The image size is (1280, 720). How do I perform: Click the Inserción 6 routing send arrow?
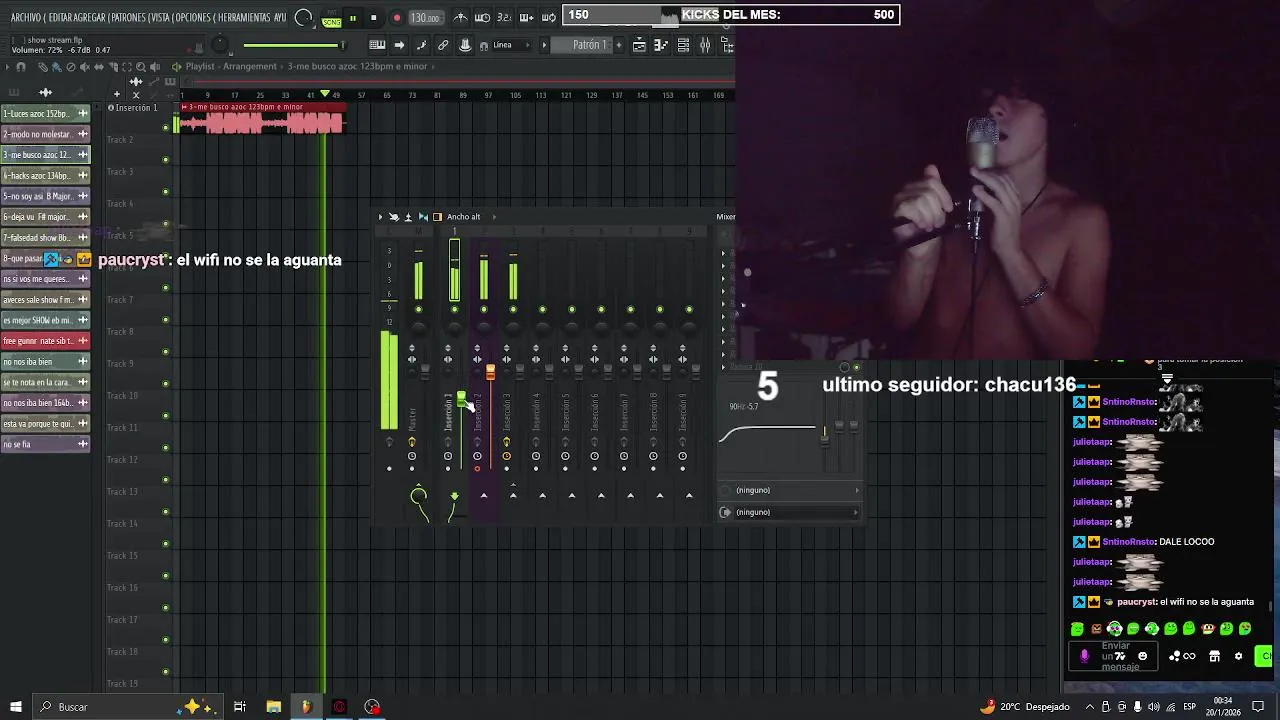[x=601, y=494]
